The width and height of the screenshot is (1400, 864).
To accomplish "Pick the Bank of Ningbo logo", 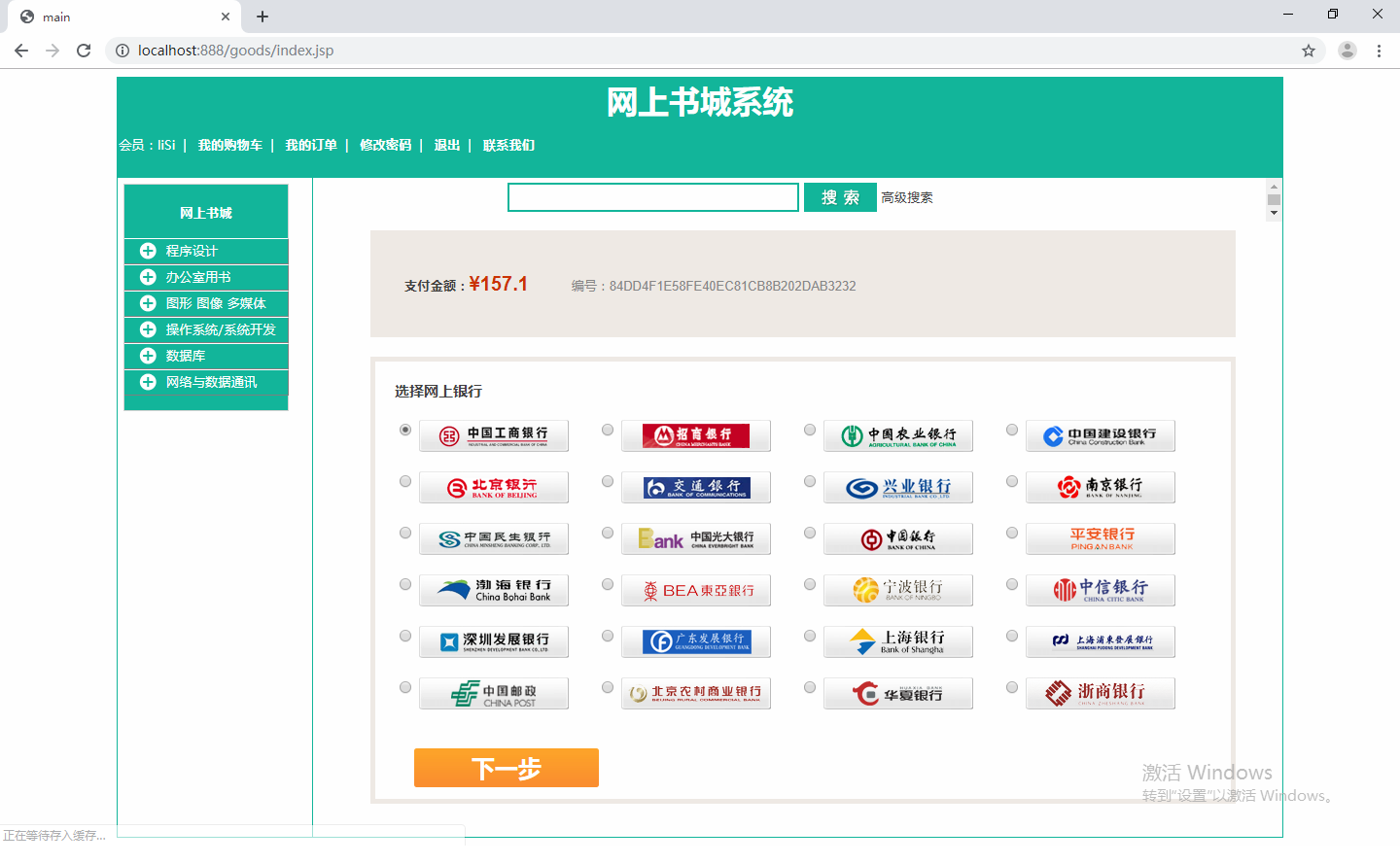I will coord(898,591).
